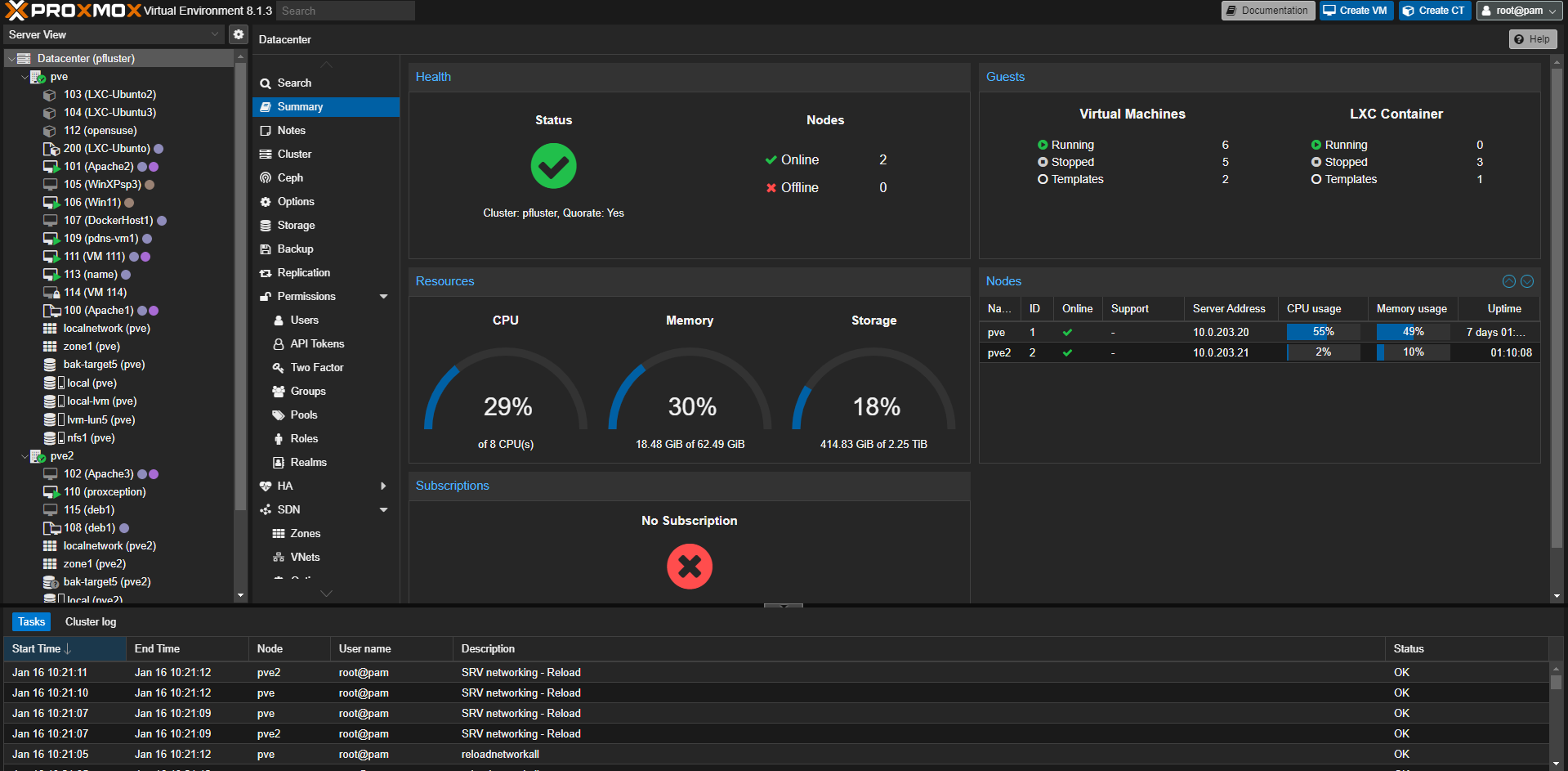Open the Server View dropdown

pos(215,34)
